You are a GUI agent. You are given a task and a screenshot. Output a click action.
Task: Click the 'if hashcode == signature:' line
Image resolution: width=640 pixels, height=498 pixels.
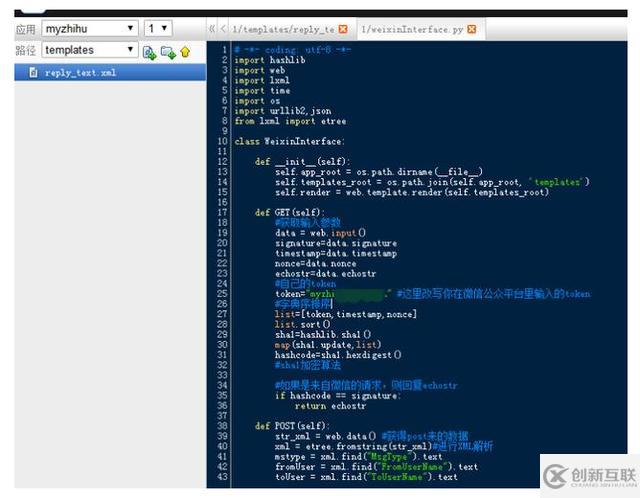tap(338, 396)
